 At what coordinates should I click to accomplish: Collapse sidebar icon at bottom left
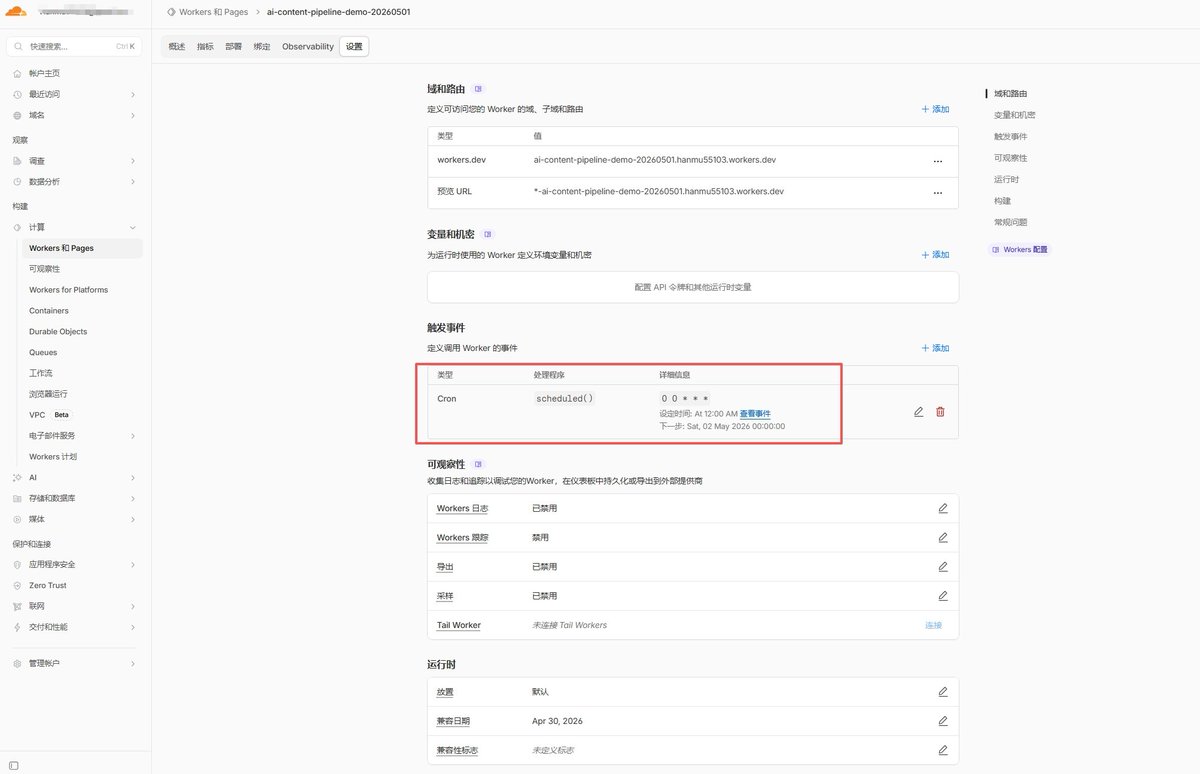[x=13, y=765]
